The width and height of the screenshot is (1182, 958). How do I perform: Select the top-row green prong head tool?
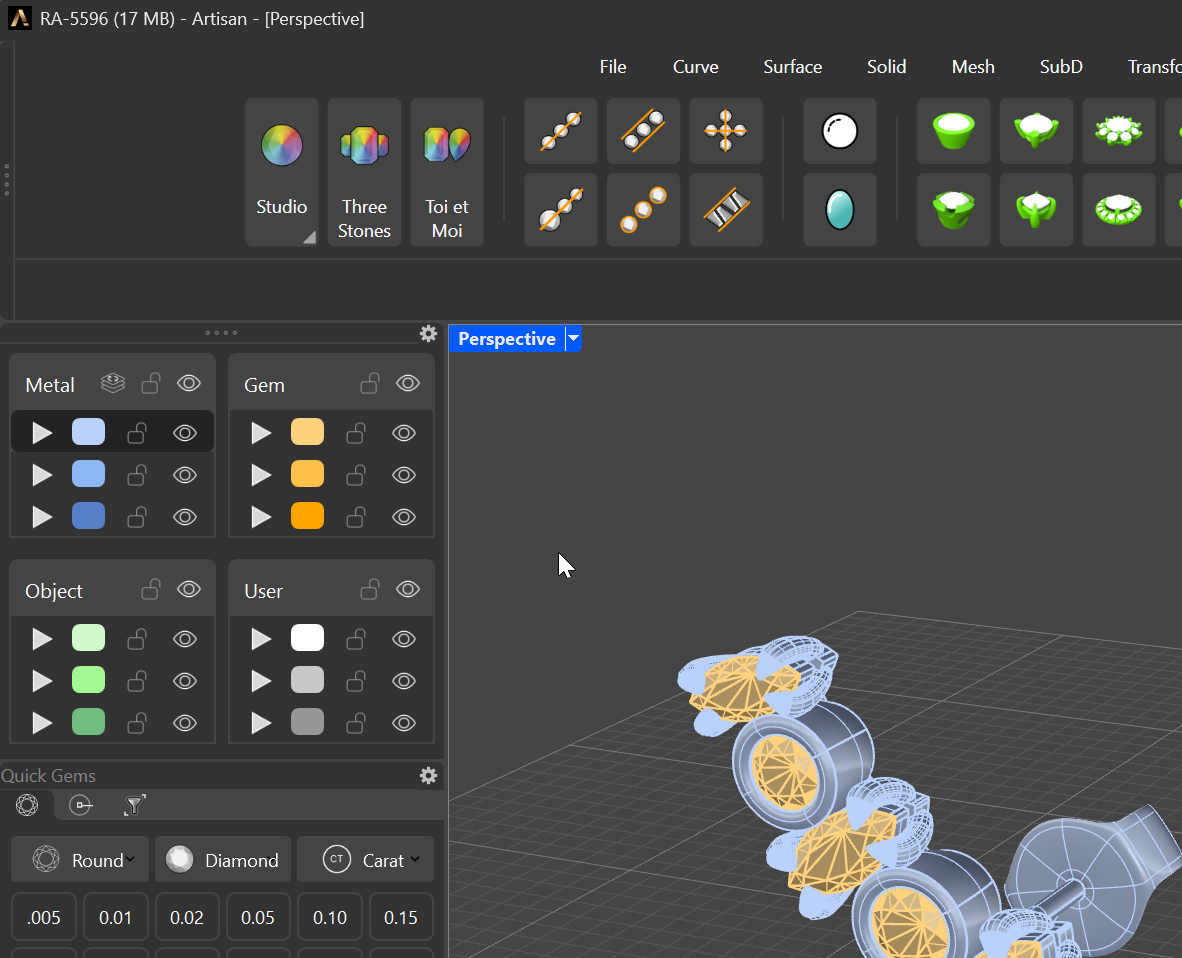[x=1037, y=131]
